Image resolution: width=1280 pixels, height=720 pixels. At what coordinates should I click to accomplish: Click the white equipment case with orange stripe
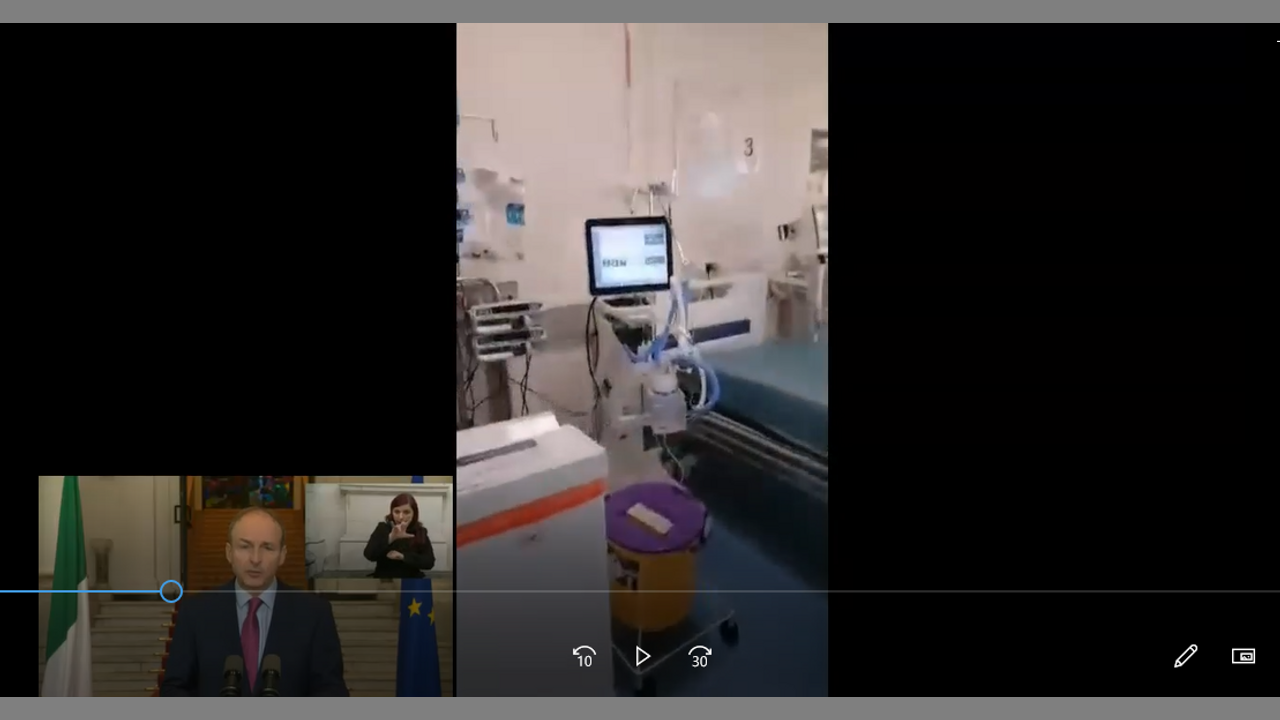coord(530,480)
